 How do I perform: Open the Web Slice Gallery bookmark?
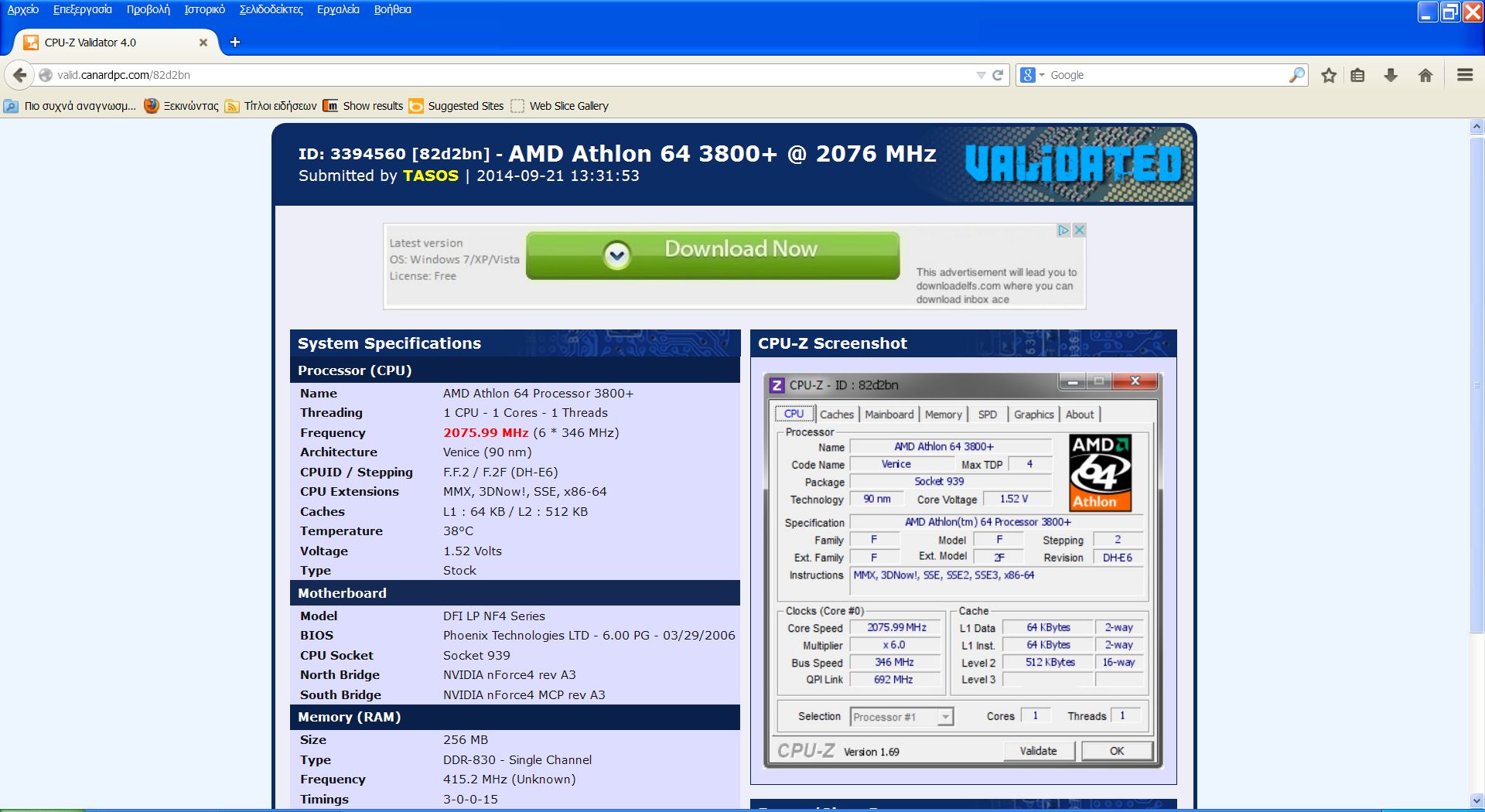point(559,106)
